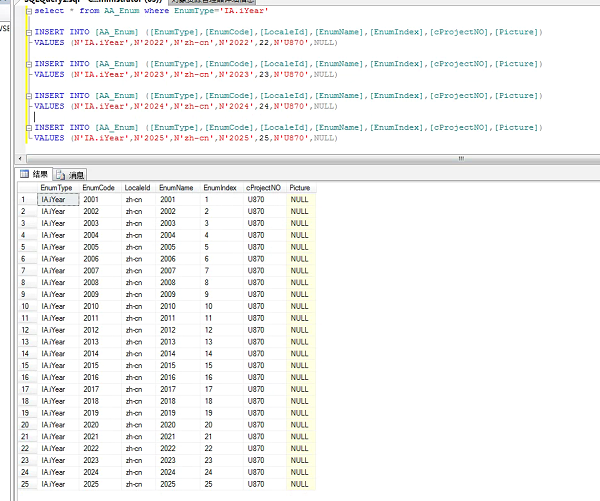Click the EnumType column header

(x=56, y=187)
